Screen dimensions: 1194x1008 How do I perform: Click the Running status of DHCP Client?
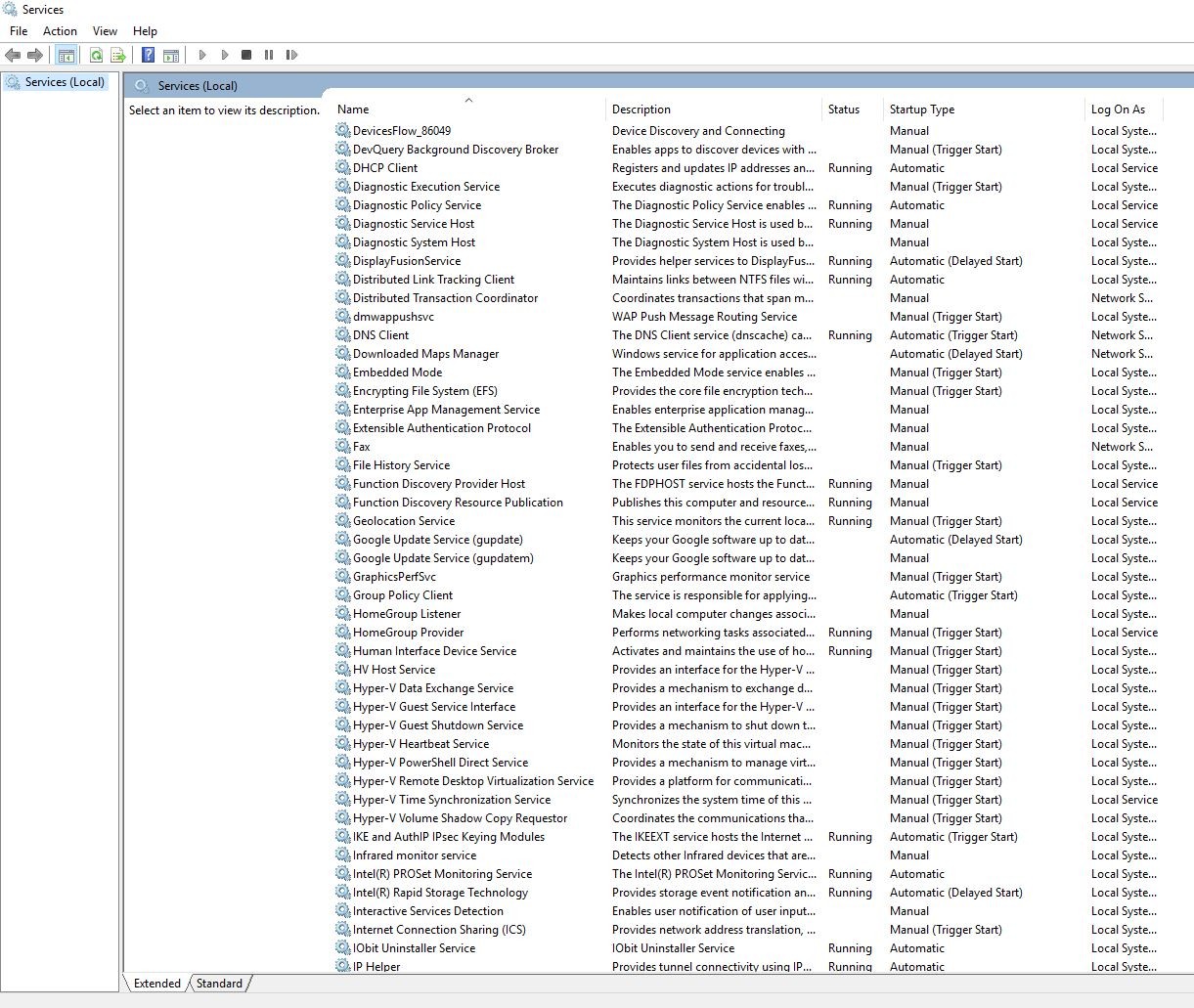[850, 167]
